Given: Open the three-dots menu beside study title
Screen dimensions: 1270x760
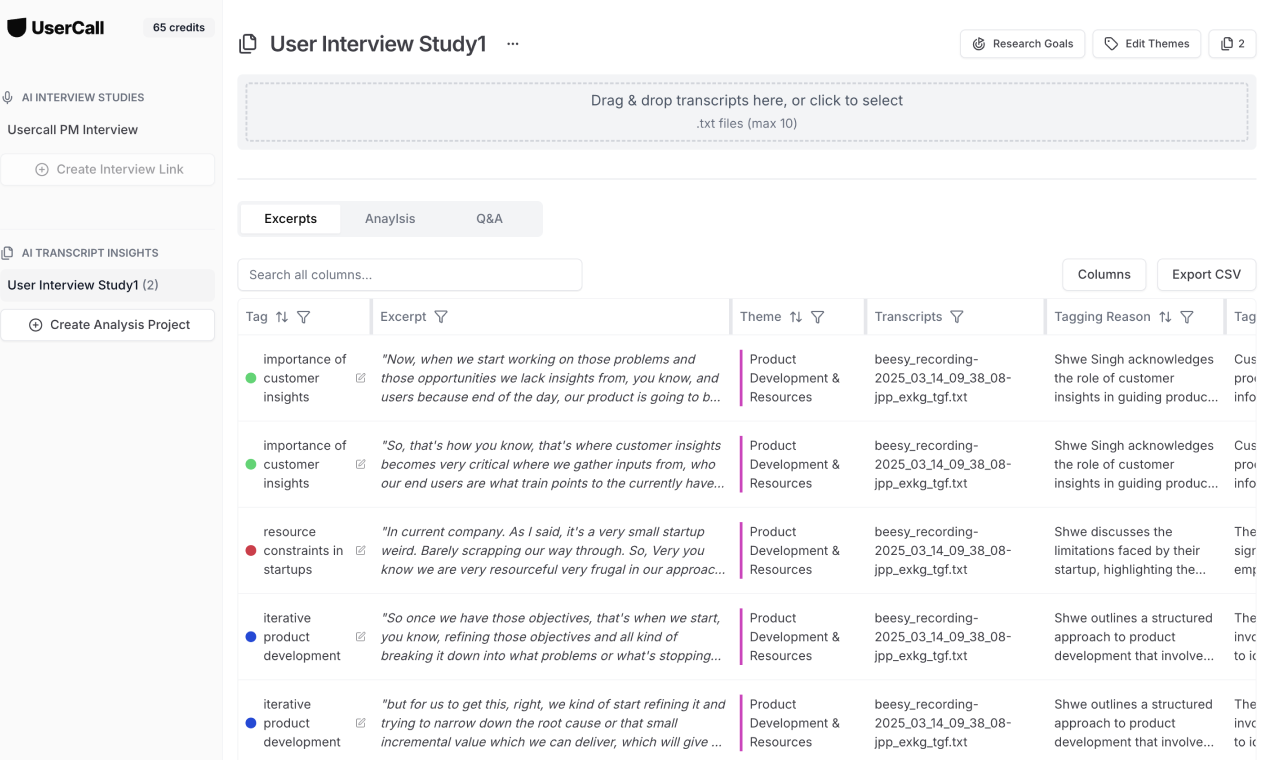Looking at the screenshot, I should click(x=513, y=44).
